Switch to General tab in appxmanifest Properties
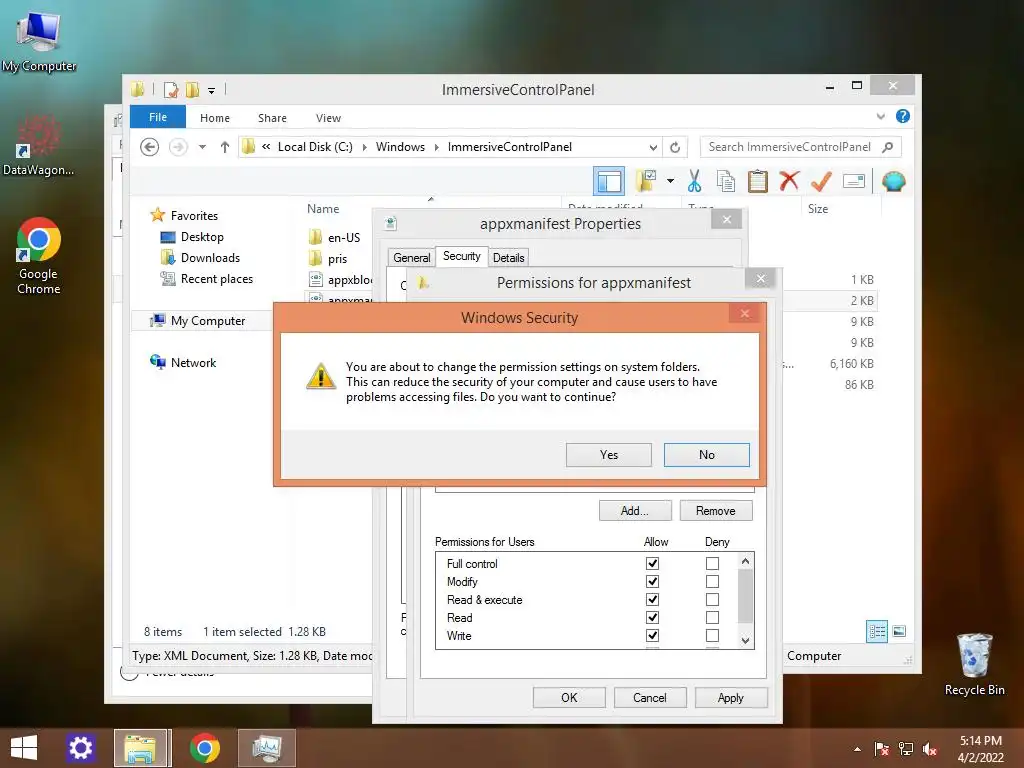Viewport: 1024px width, 768px height. (411, 257)
